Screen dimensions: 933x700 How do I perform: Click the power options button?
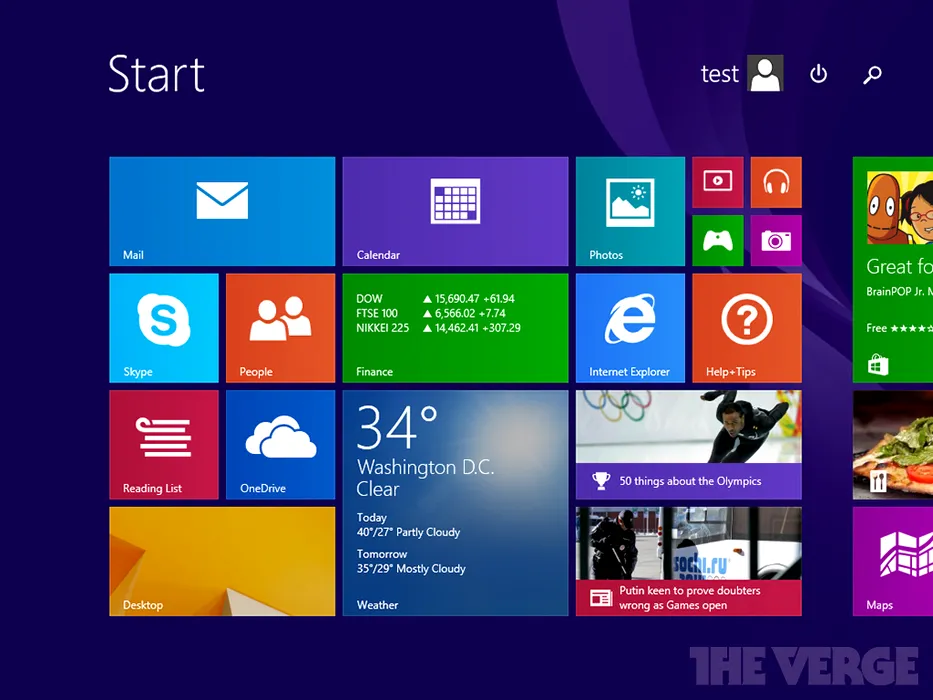[818, 74]
